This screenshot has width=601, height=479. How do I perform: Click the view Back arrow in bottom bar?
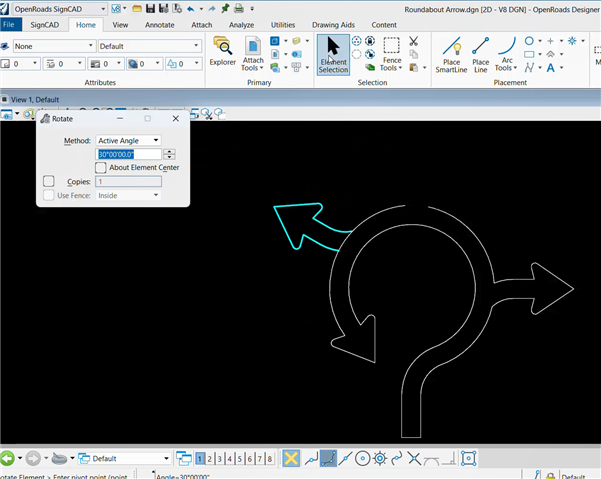pos(8,459)
